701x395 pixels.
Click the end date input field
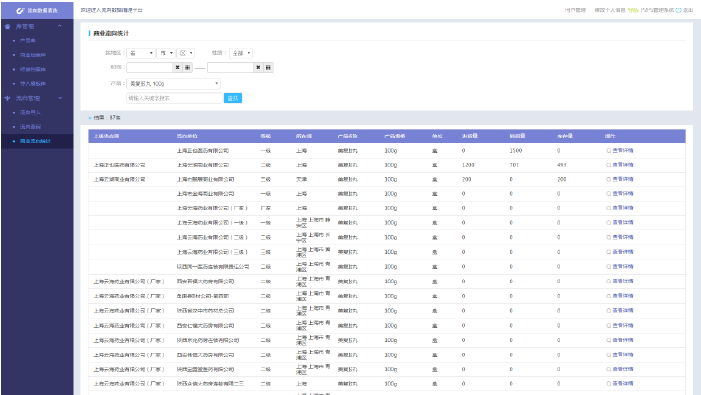tap(230, 67)
